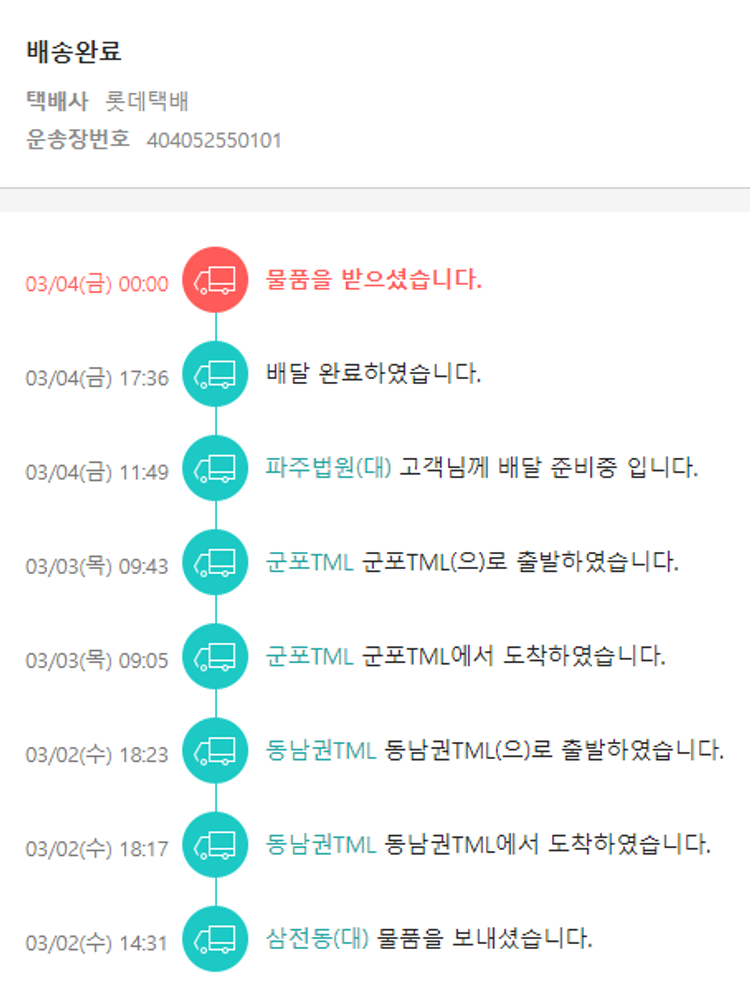
Task: Click tracking number 404052550101
Action: pos(214,140)
